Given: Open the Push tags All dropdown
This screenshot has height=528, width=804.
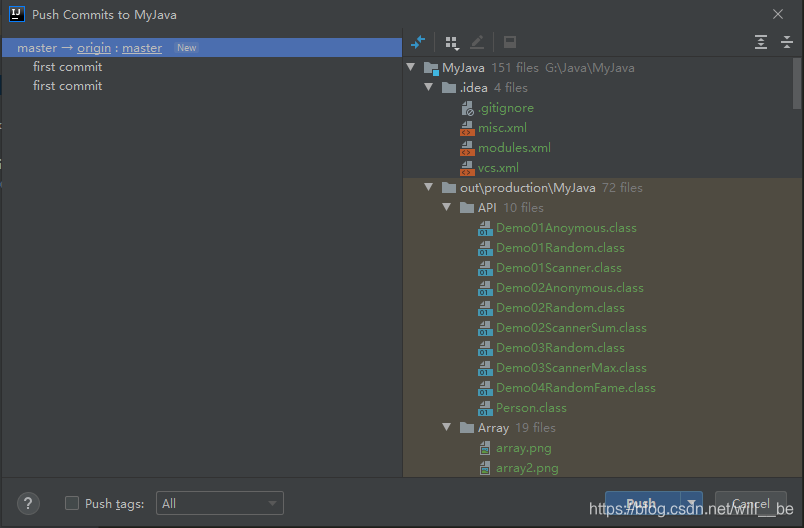Looking at the screenshot, I should (x=219, y=503).
